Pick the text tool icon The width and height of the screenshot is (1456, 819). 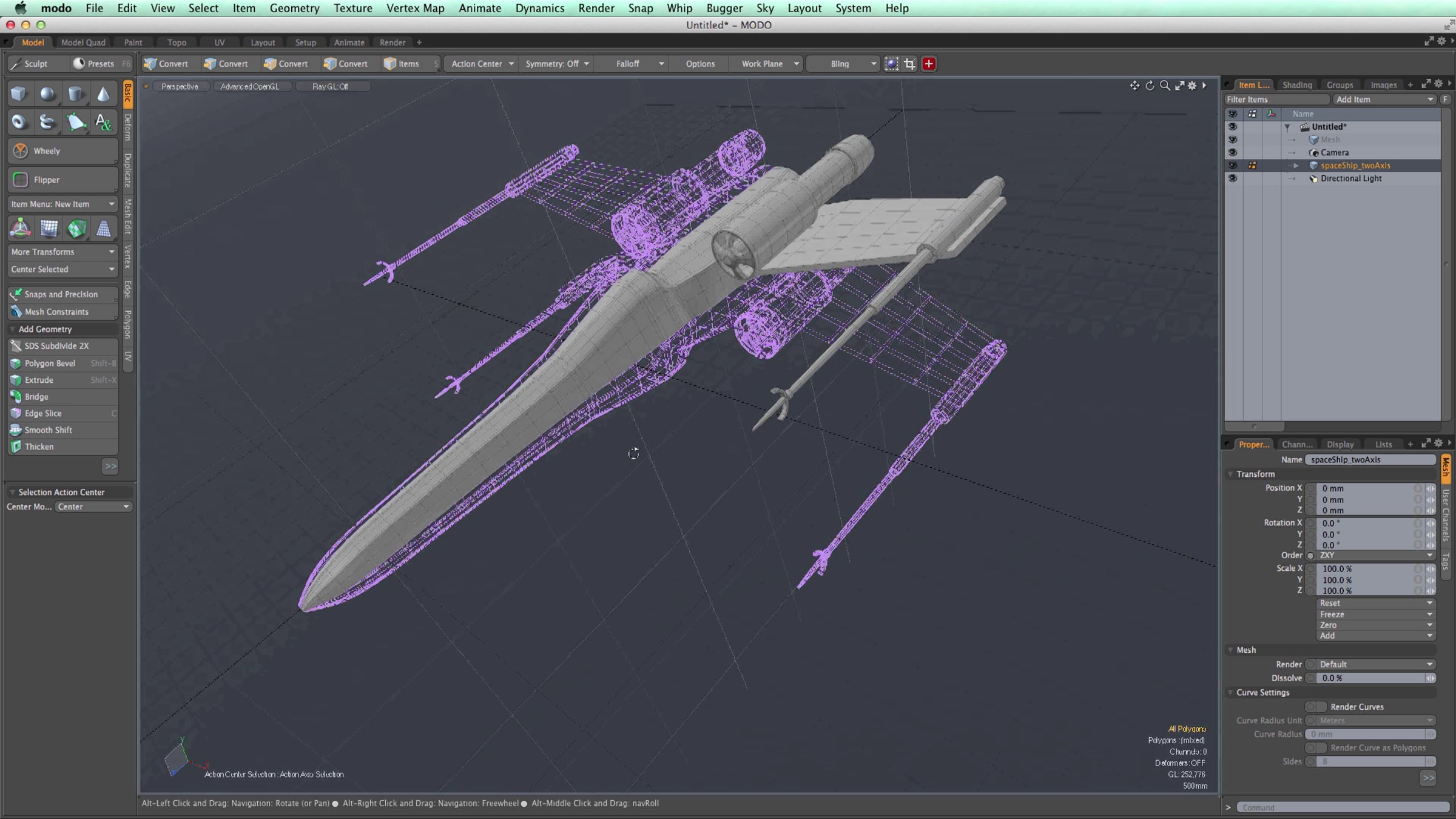tap(104, 123)
